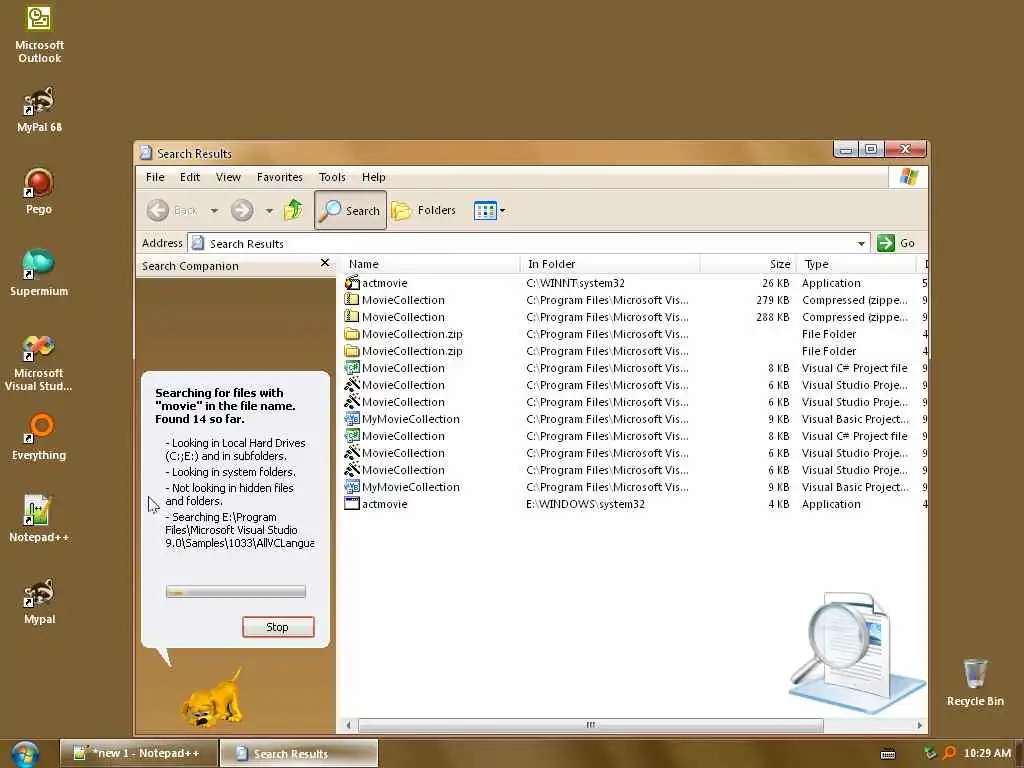The width and height of the screenshot is (1024, 768).
Task: Open the Microsoft Outlook desktop shortcut
Action: pos(39,33)
